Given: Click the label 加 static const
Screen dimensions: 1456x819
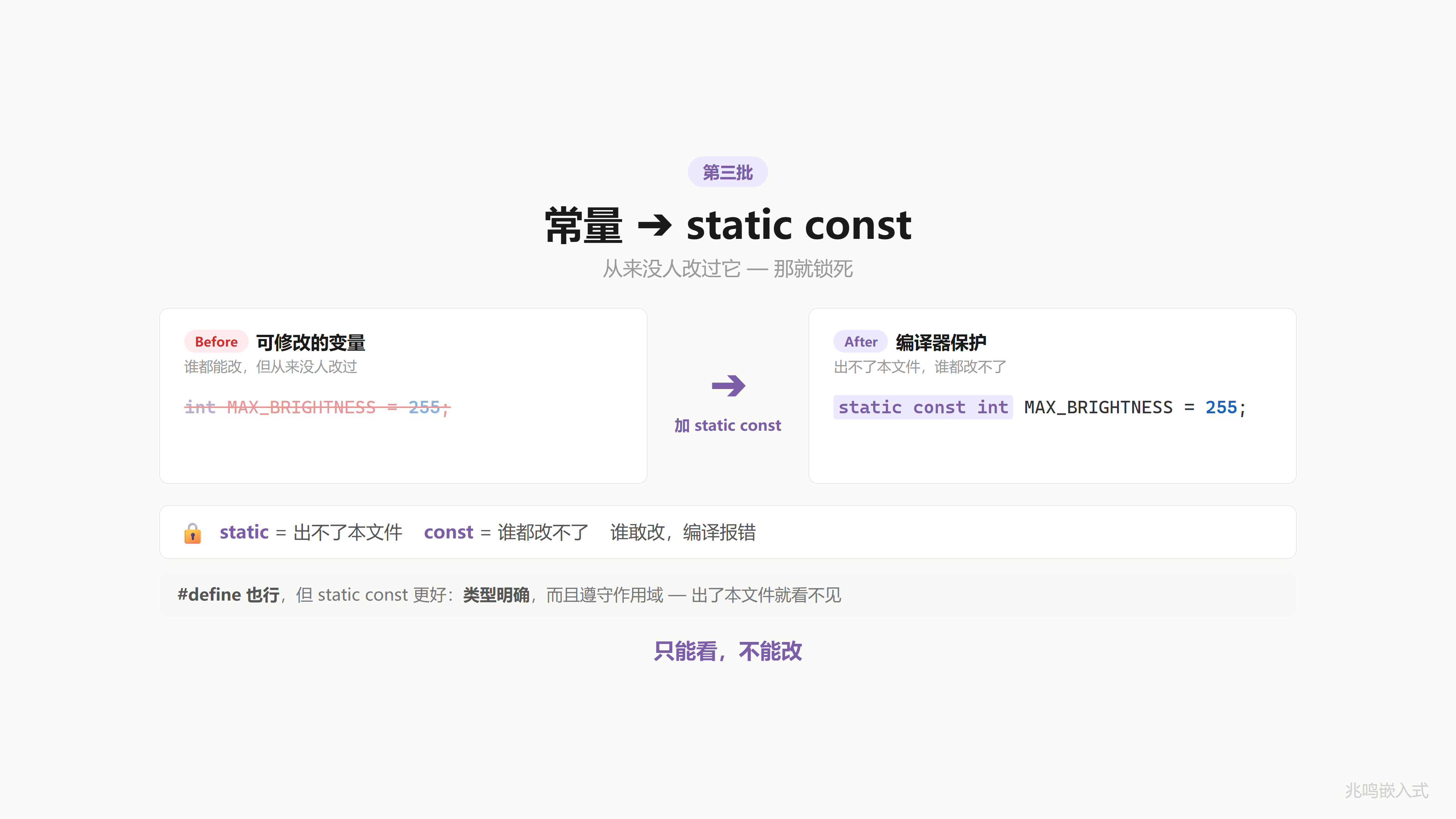Looking at the screenshot, I should (x=728, y=425).
